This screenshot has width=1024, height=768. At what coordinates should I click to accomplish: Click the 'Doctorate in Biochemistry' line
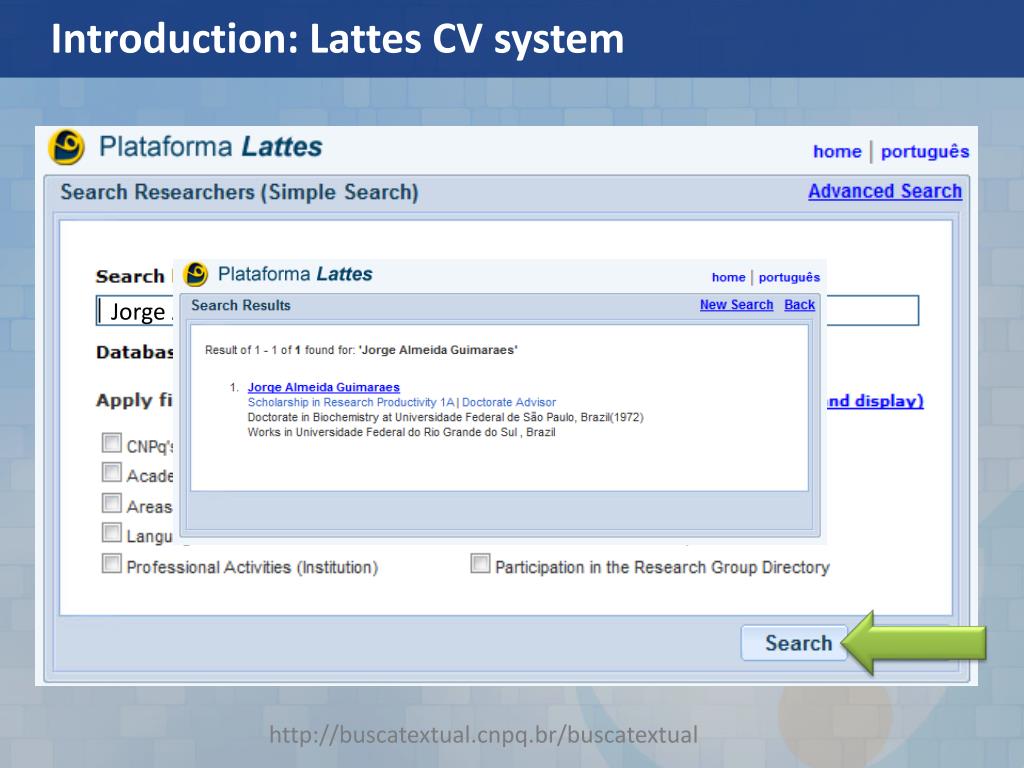point(445,417)
